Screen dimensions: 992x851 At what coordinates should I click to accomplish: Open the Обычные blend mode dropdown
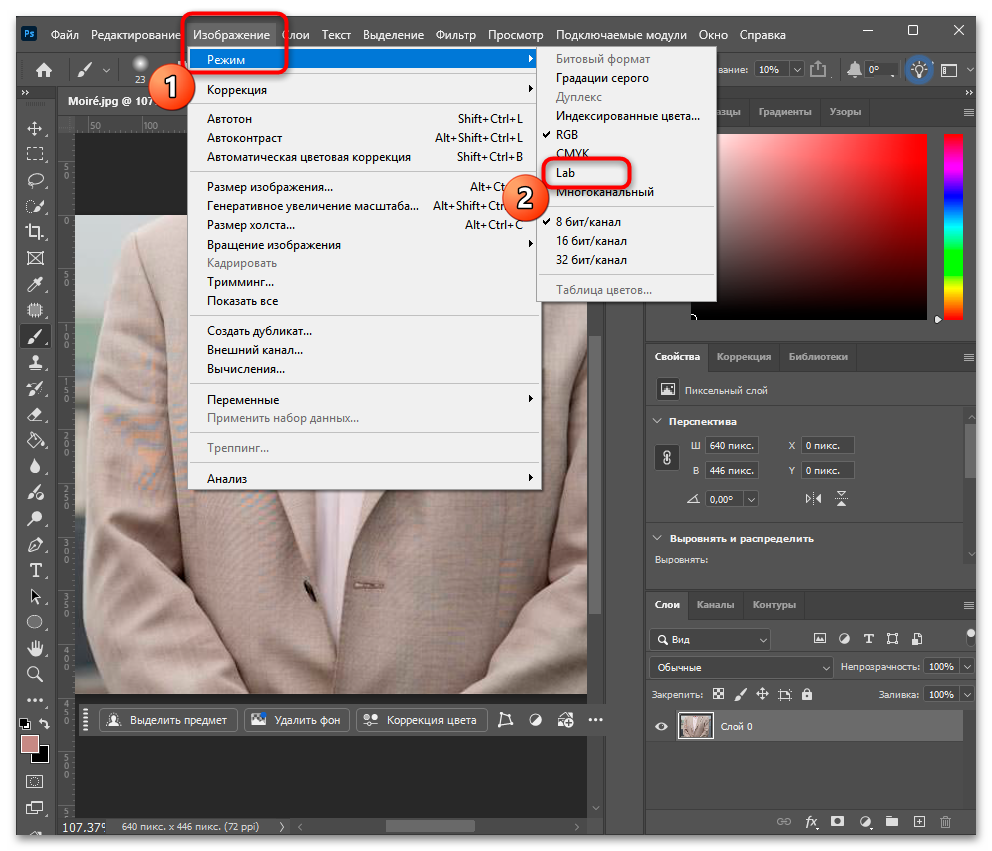click(x=741, y=668)
